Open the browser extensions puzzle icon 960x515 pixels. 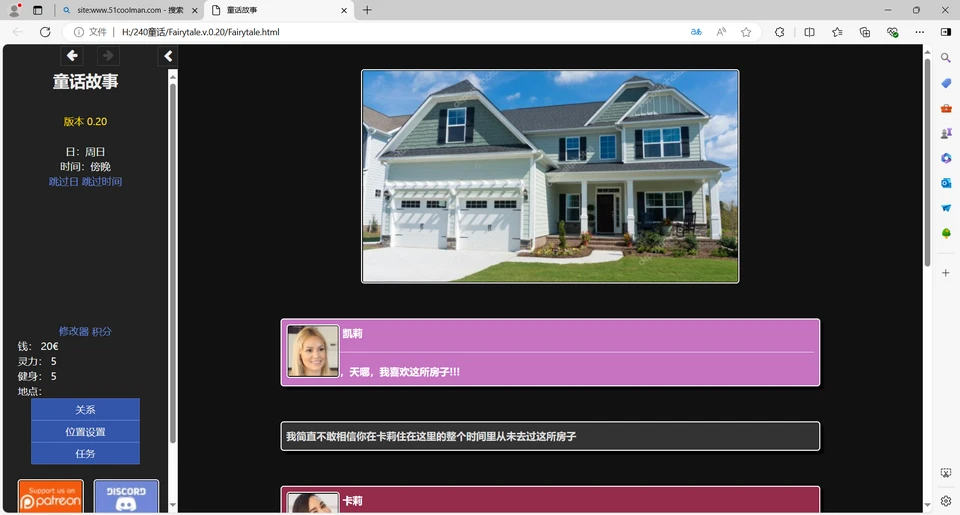point(780,32)
